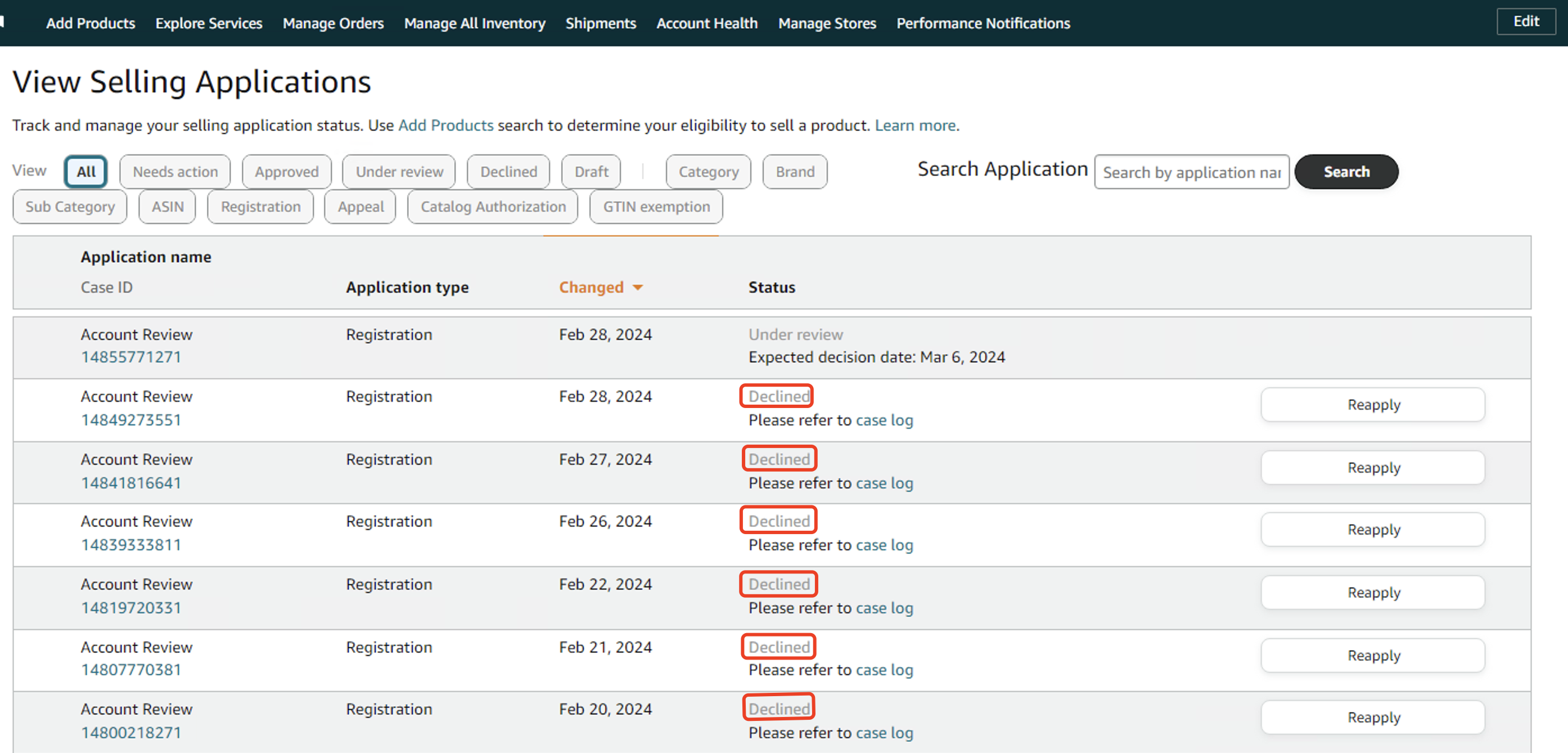This screenshot has width=1568, height=753.
Task: Filter by Under review status
Action: pyautogui.click(x=399, y=172)
